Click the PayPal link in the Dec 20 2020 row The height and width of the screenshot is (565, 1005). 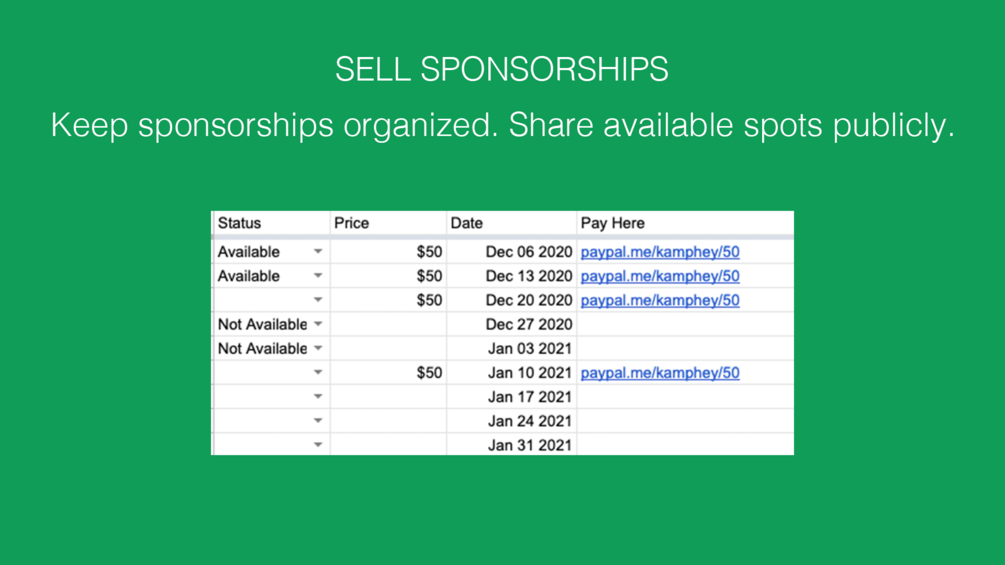click(660, 300)
